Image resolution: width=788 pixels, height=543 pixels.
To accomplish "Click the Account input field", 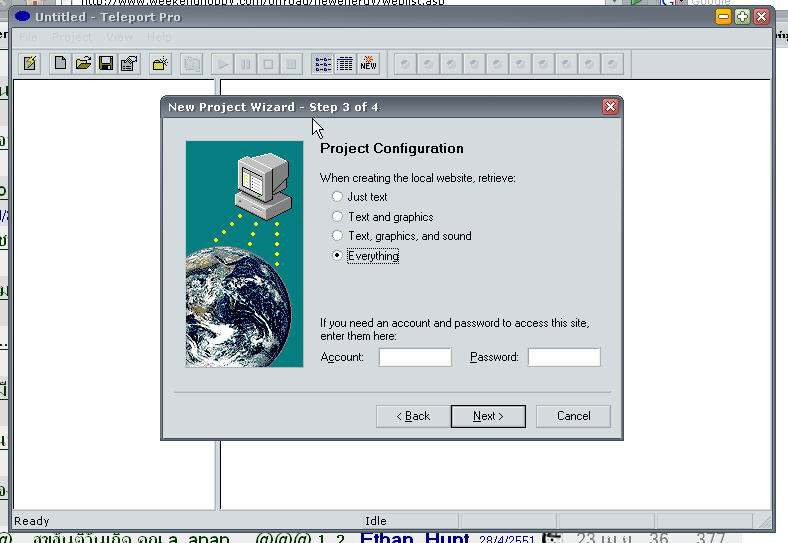I will tap(415, 357).
